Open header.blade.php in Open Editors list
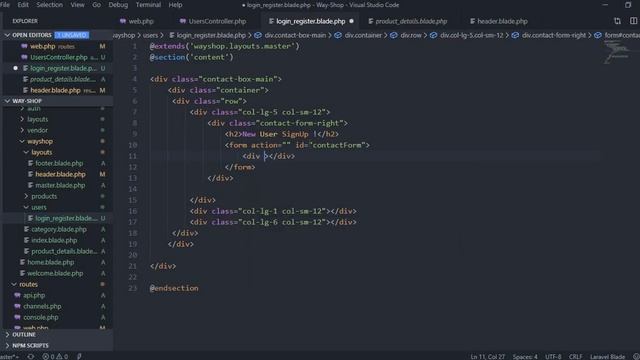 57,90
